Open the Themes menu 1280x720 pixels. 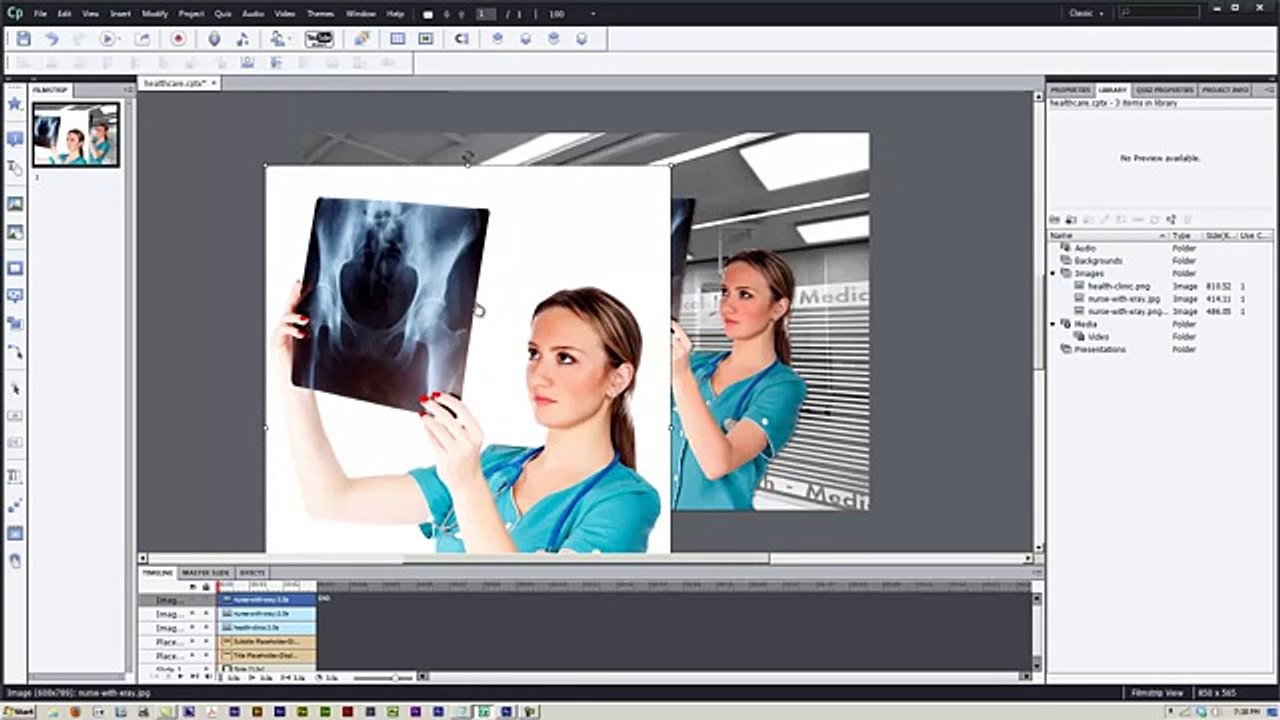[320, 14]
